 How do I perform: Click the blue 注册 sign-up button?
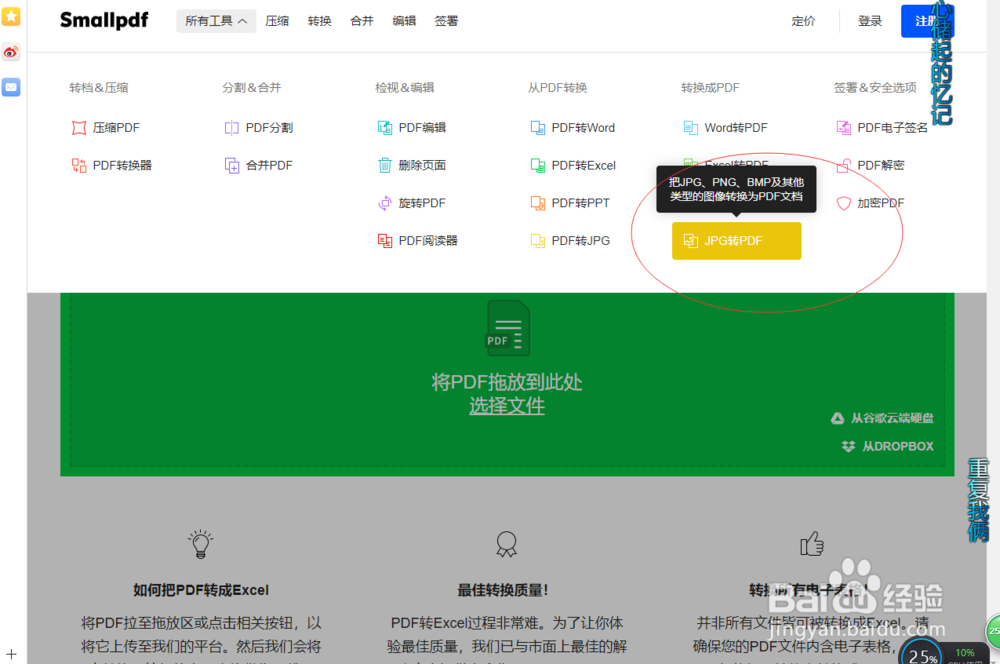[x=927, y=21]
